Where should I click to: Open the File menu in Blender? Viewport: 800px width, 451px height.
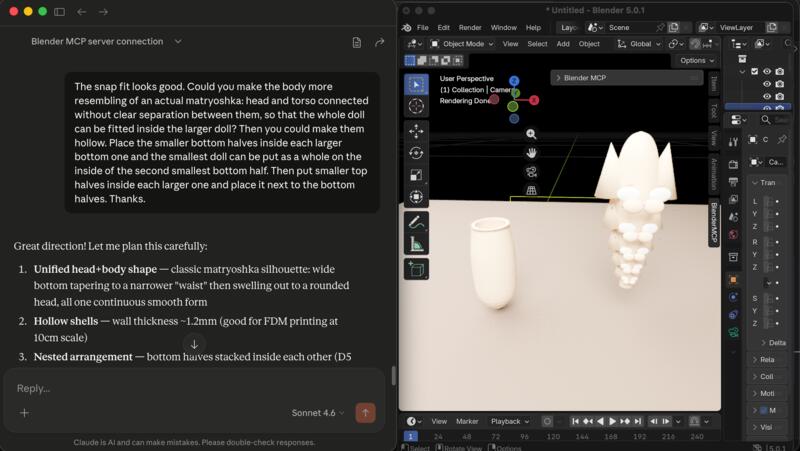click(x=422, y=28)
